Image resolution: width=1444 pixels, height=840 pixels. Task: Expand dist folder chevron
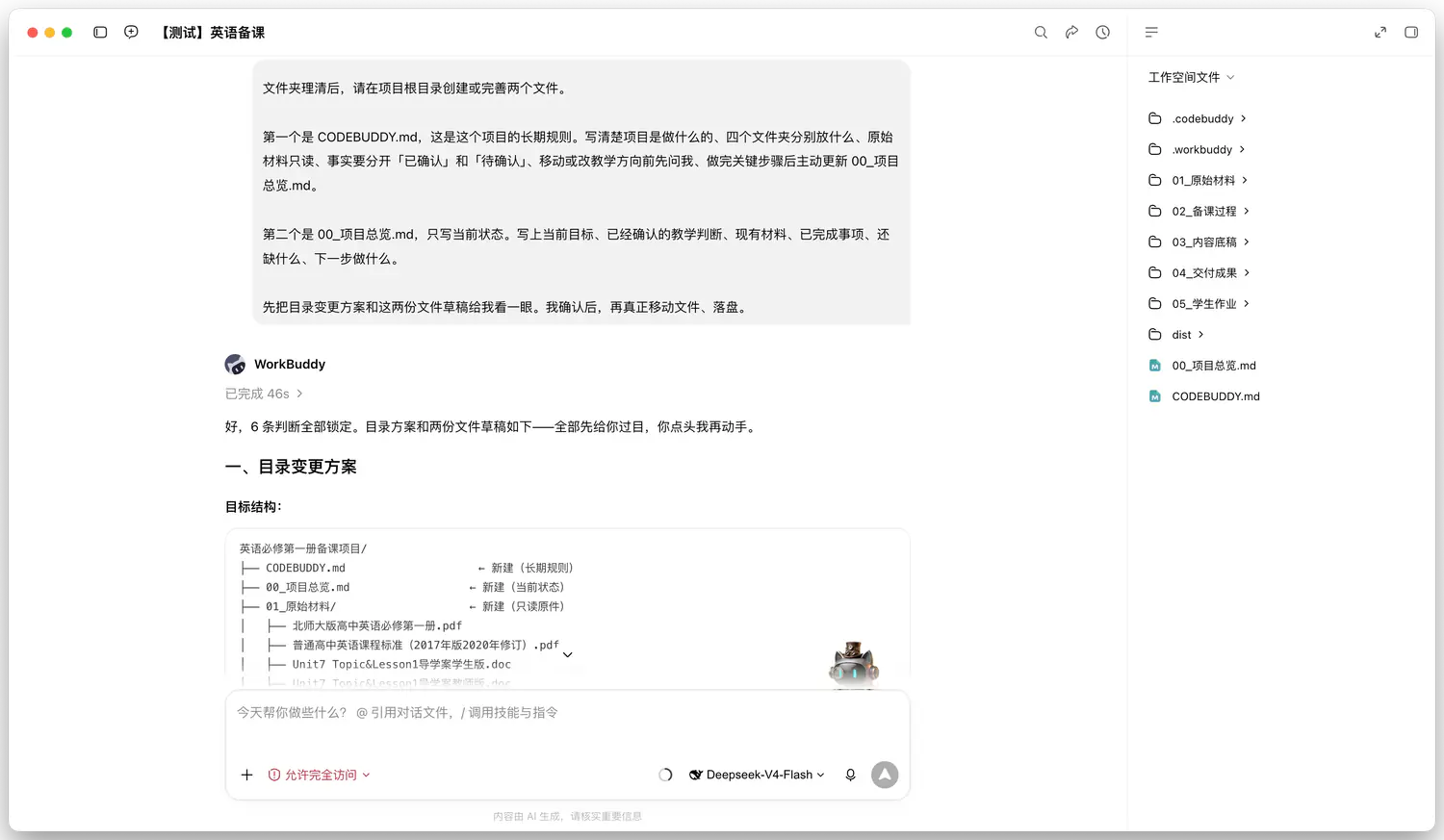[x=1201, y=334]
